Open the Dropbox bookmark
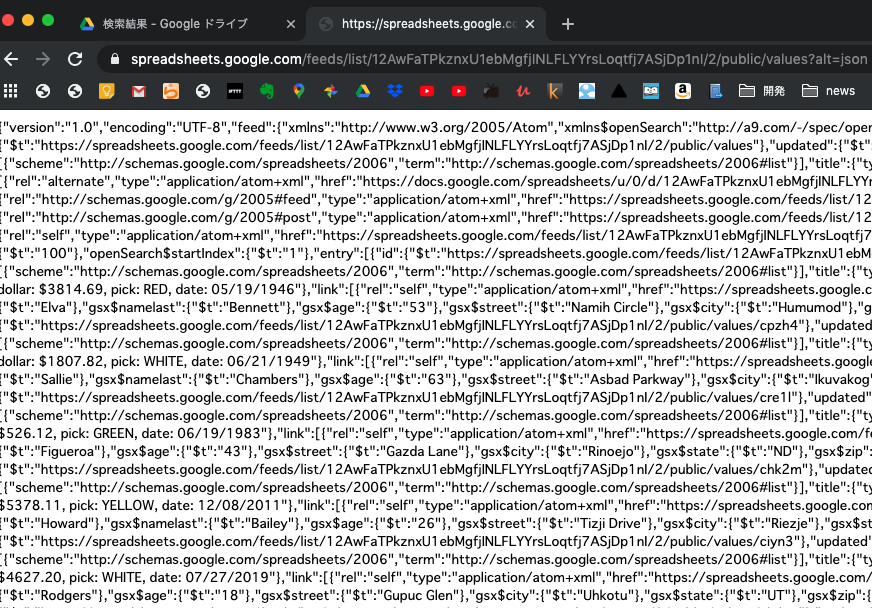Screen dimensions: 872x608 (x=395, y=91)
